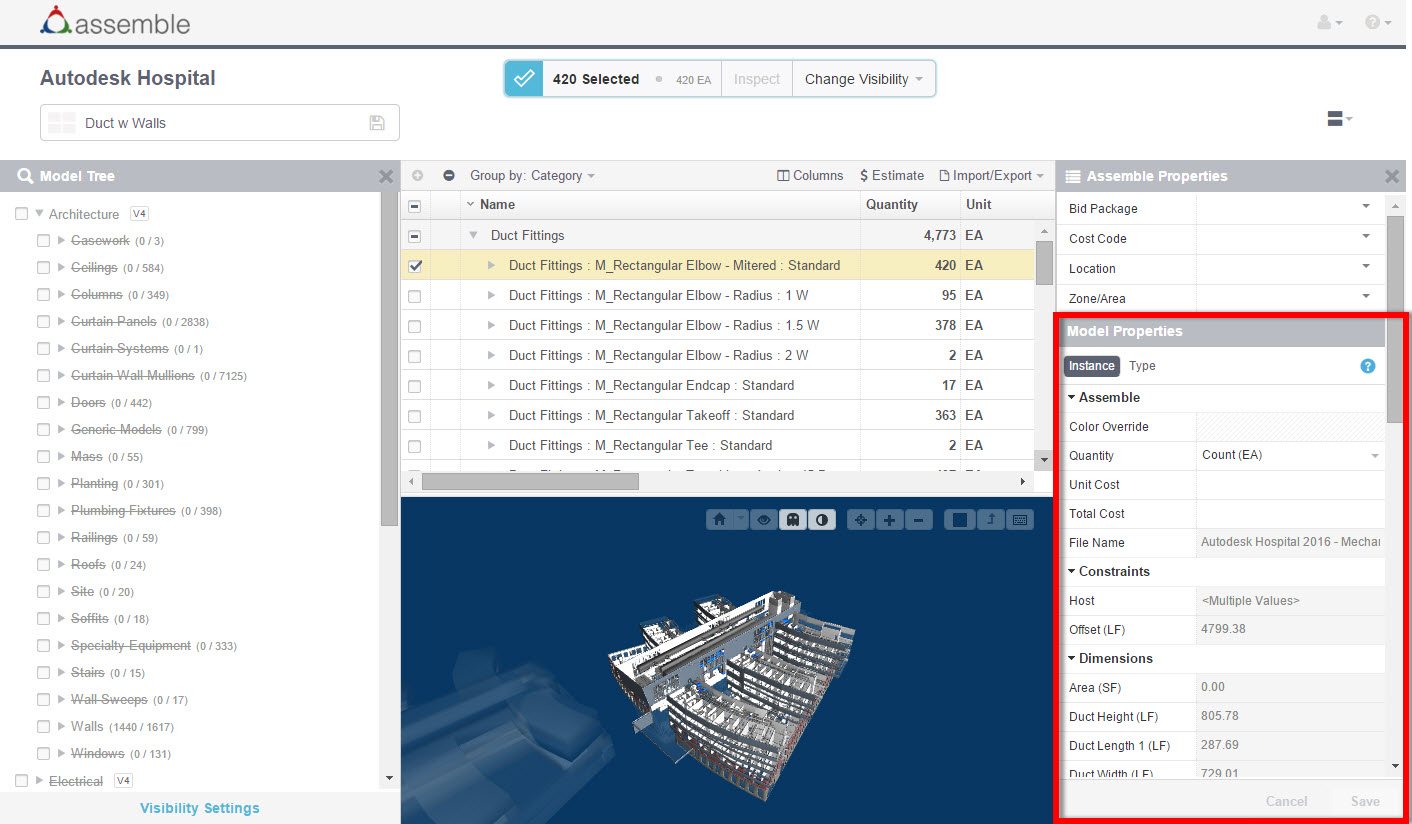Viewport: 1412px width, 824px height.
Task: Open the layout switcher menu
Action: coord(1339,119)
